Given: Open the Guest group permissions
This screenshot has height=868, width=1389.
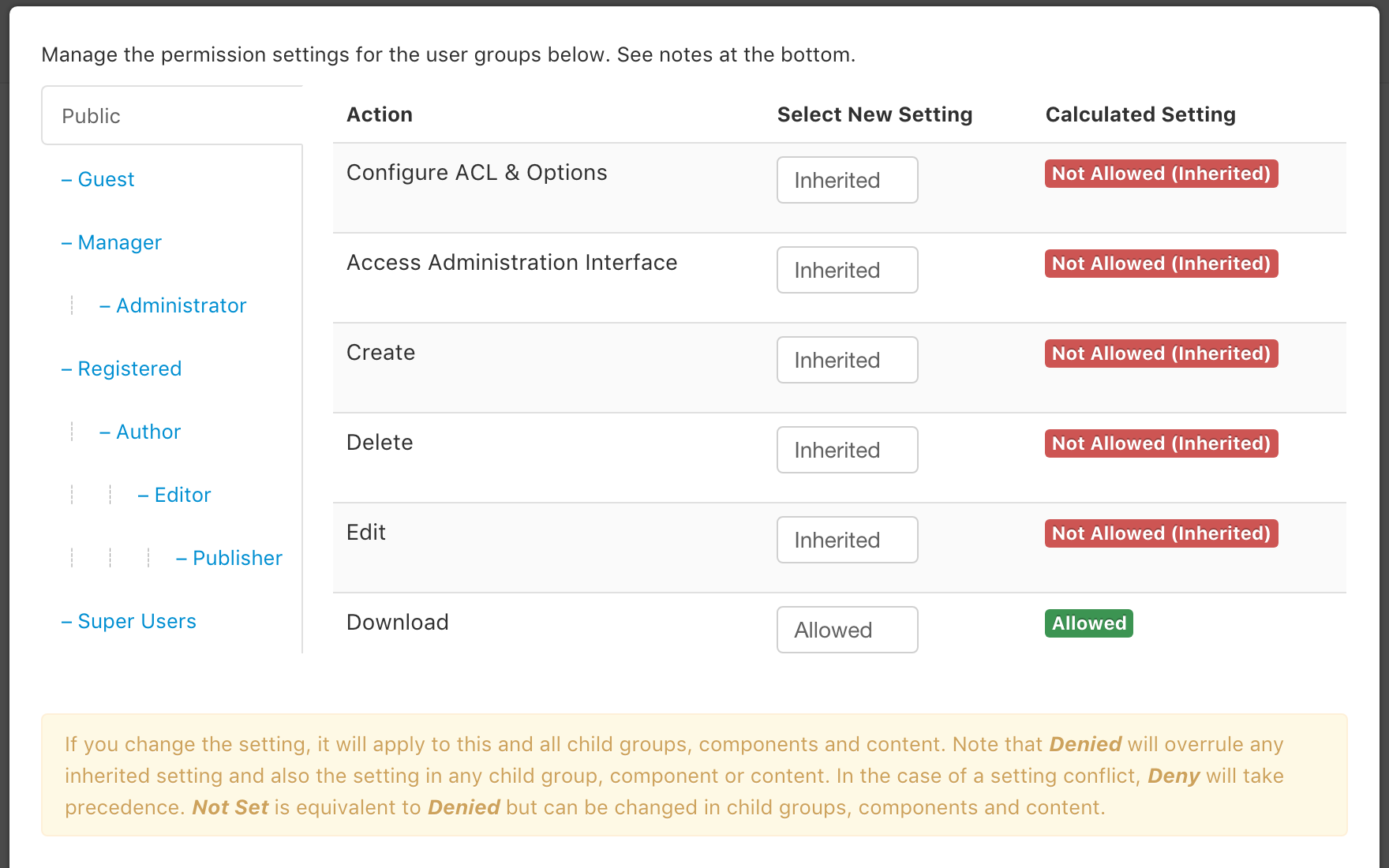Looking at the screenshot, I should pos(106,179).
